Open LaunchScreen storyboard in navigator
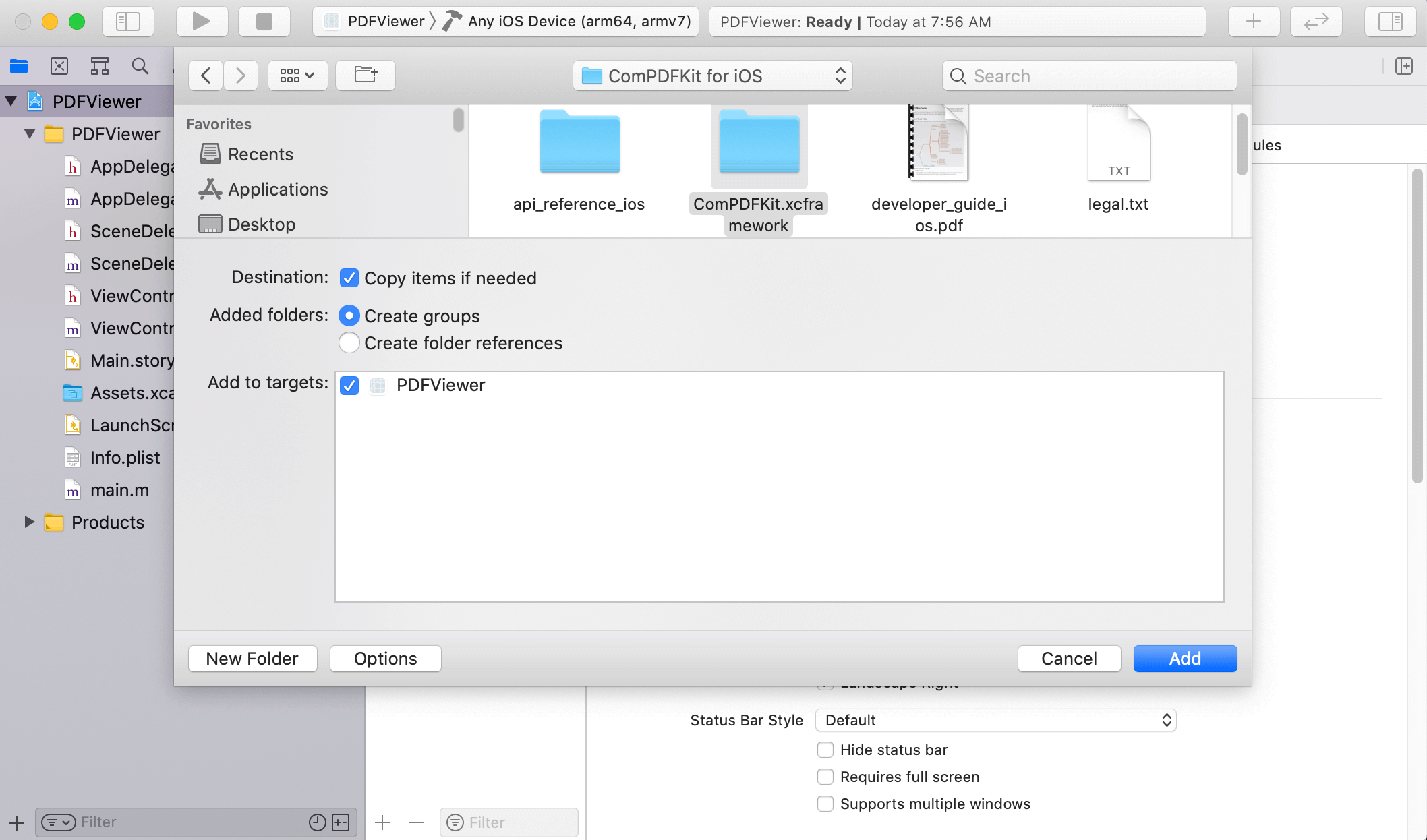This screenshot has height=840, width=1427. (x=119, y=425)
